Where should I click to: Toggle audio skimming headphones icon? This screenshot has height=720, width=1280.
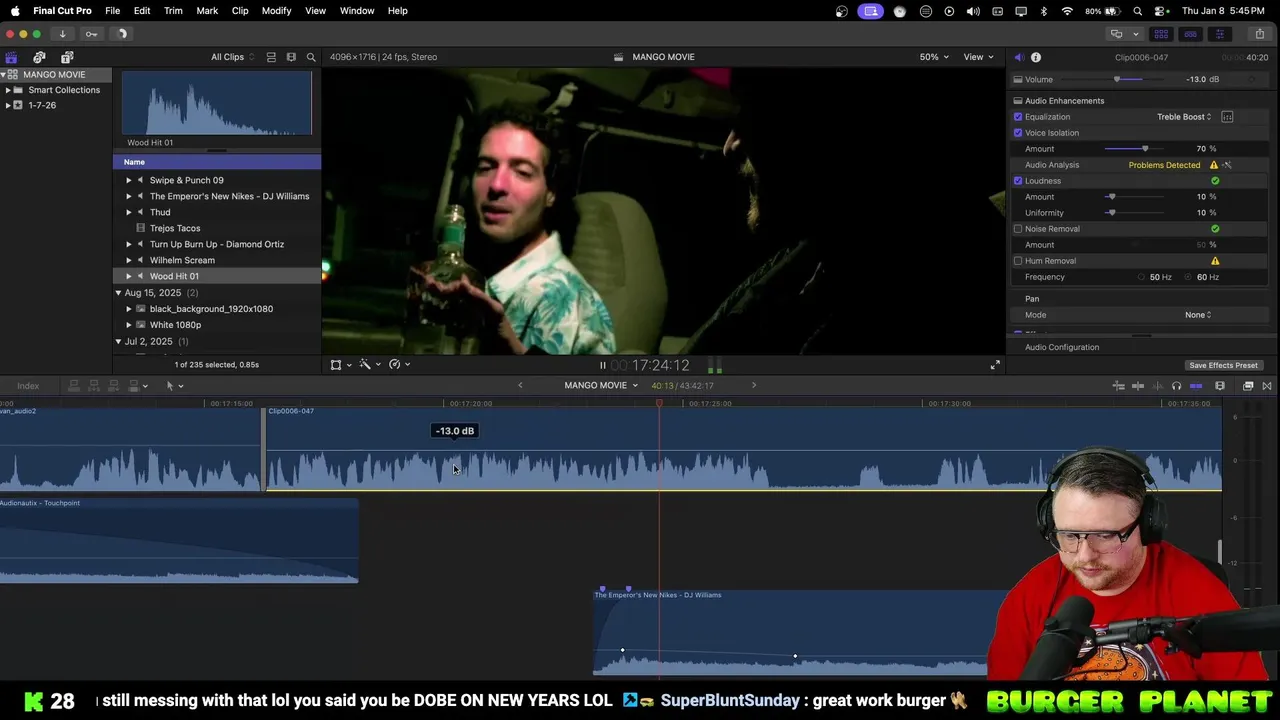click(x=1176, y=386)
